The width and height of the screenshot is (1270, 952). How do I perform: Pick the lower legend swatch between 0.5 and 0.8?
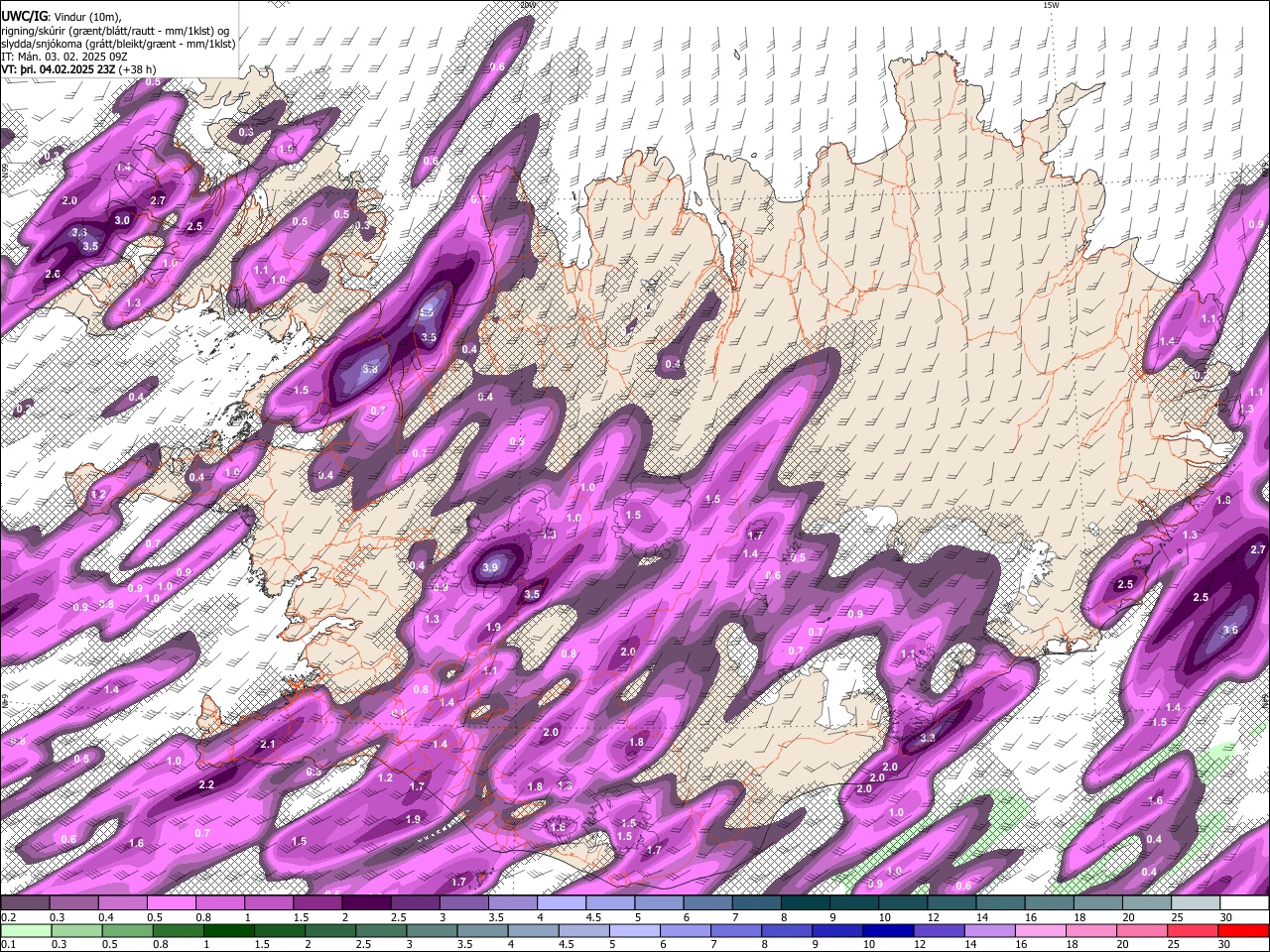pos(126,931)
